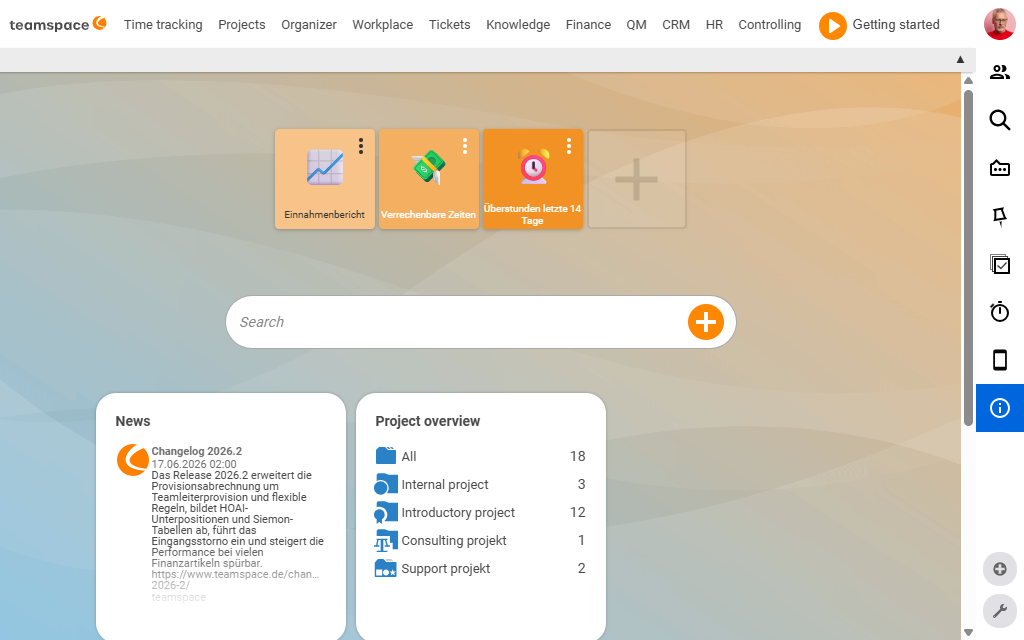Open the info icon highlighted in blue
1024x640 pixels.
coord(999,408)
